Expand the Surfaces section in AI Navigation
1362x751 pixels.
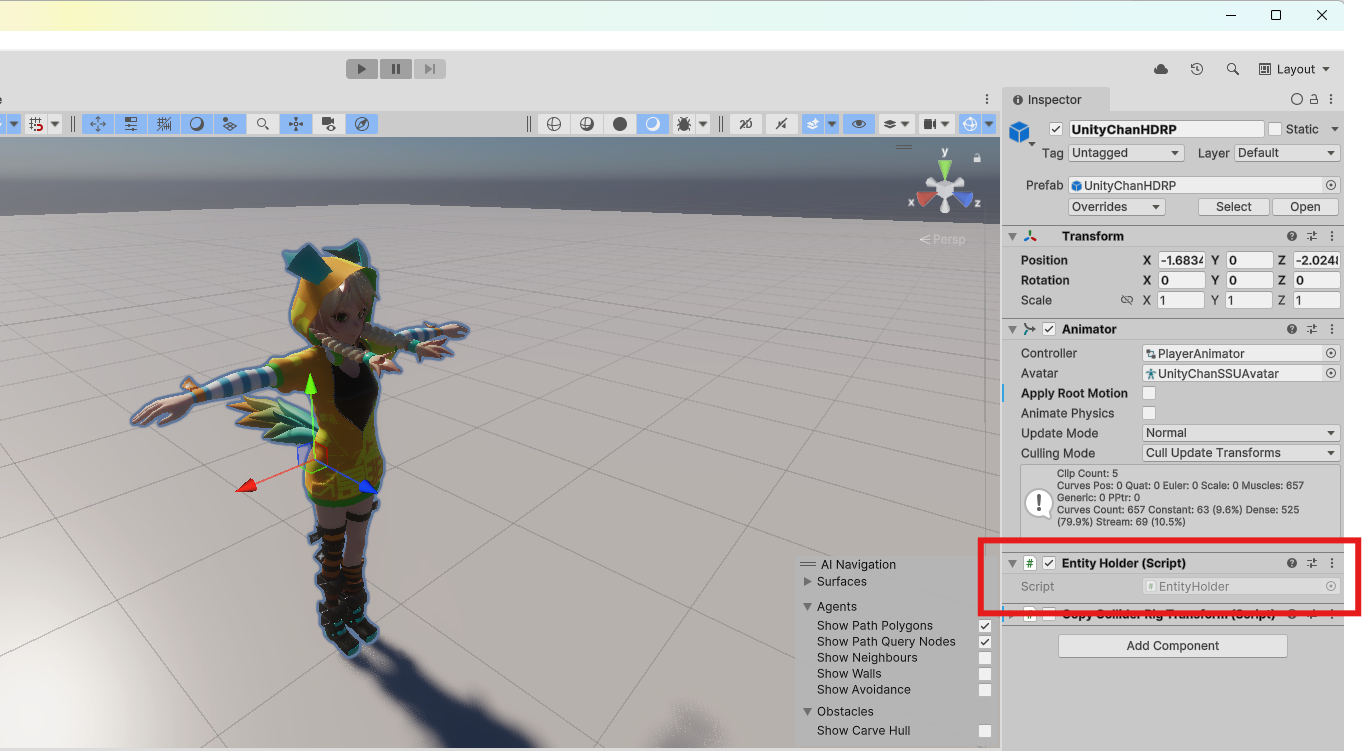pyautogui.click(x=808, y=581)
